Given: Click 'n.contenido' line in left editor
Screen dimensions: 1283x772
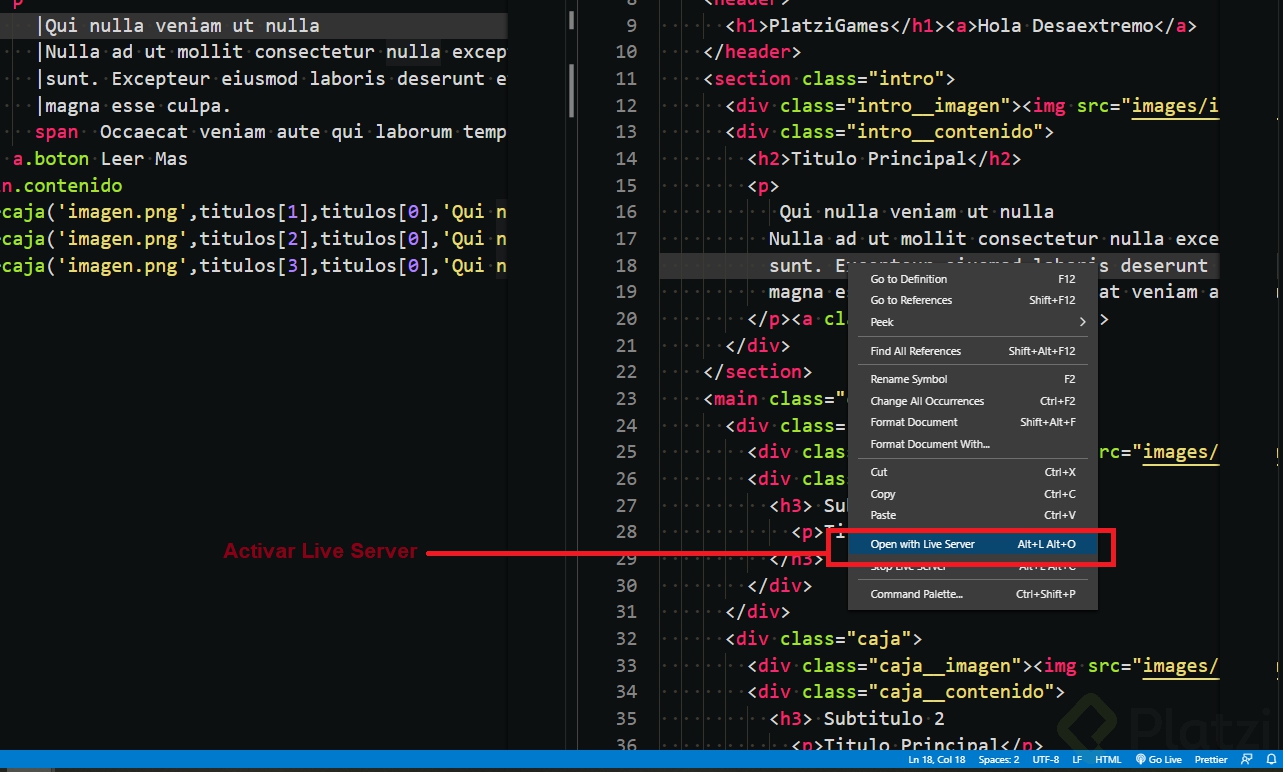Looking at the screenshot, I should tap(61, 185).
